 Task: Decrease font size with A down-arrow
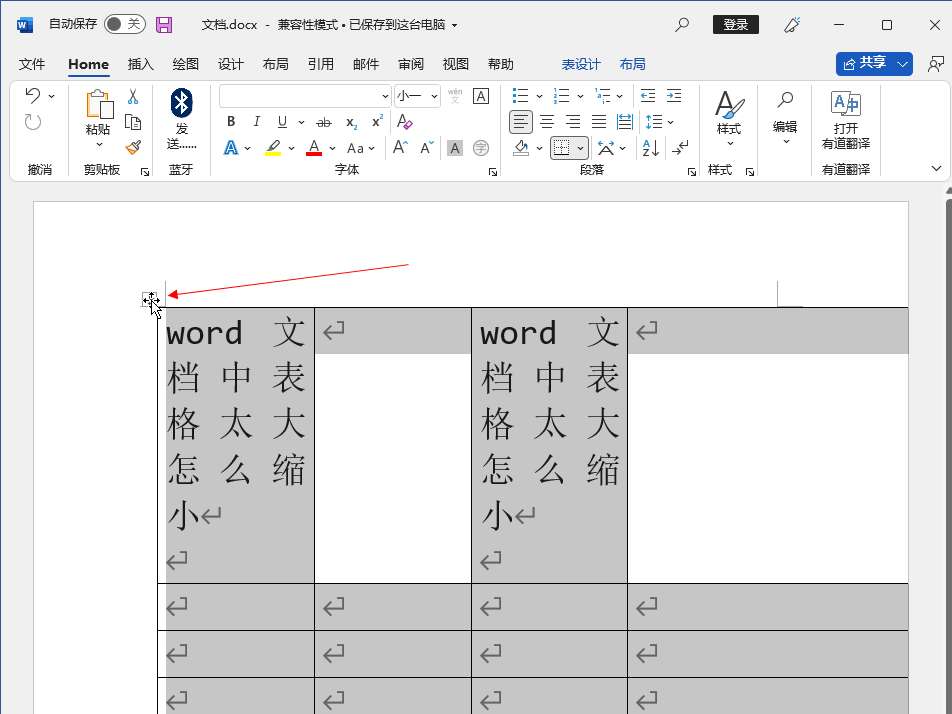(427, 148)
